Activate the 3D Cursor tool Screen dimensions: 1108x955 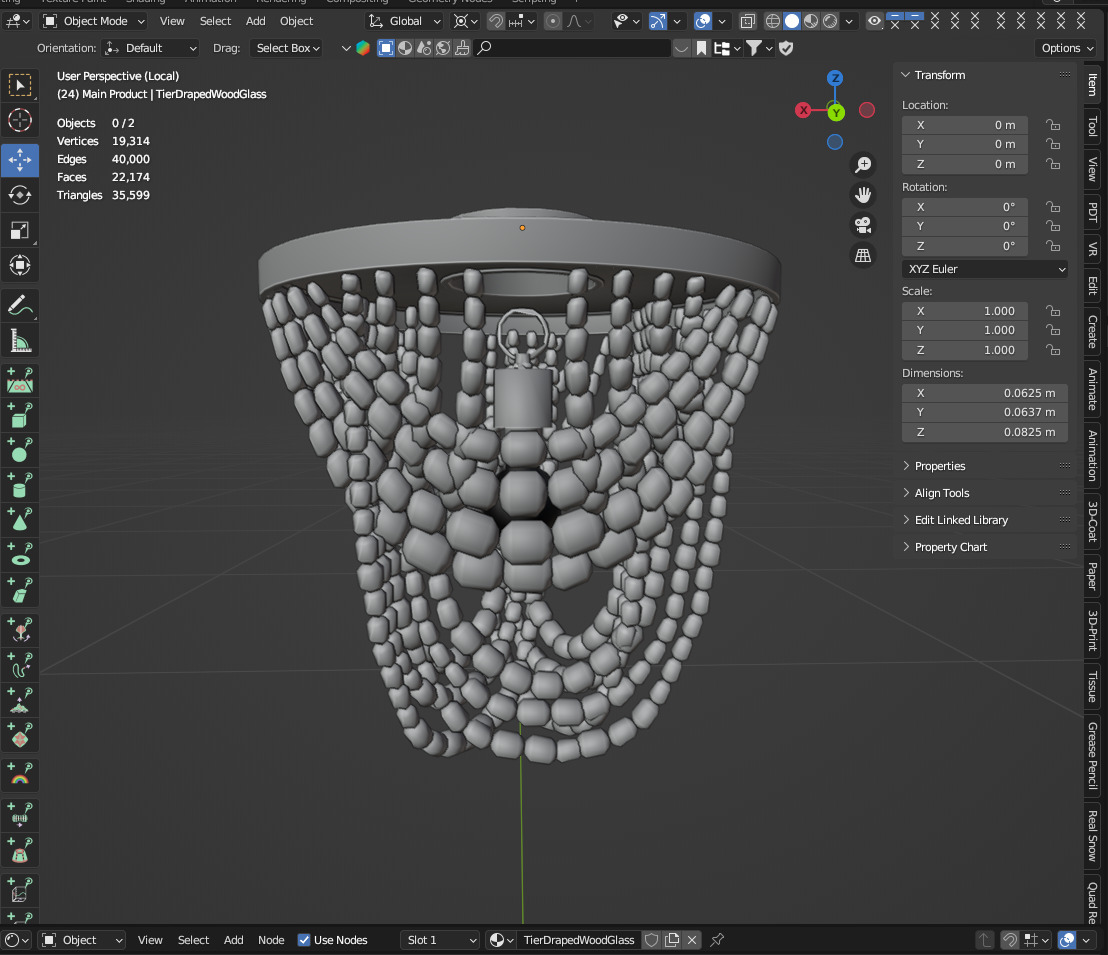(20, 121)
